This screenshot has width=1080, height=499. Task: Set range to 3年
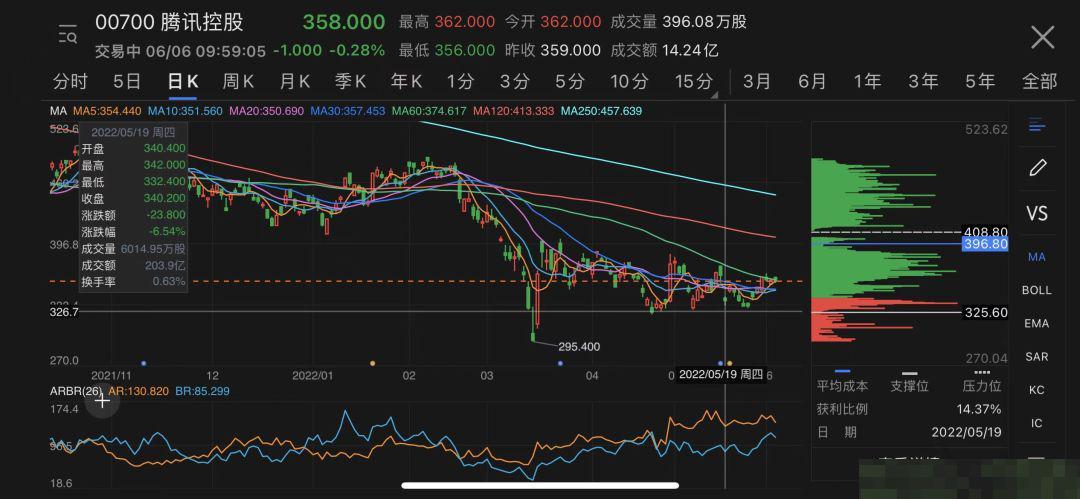[923, 82]
